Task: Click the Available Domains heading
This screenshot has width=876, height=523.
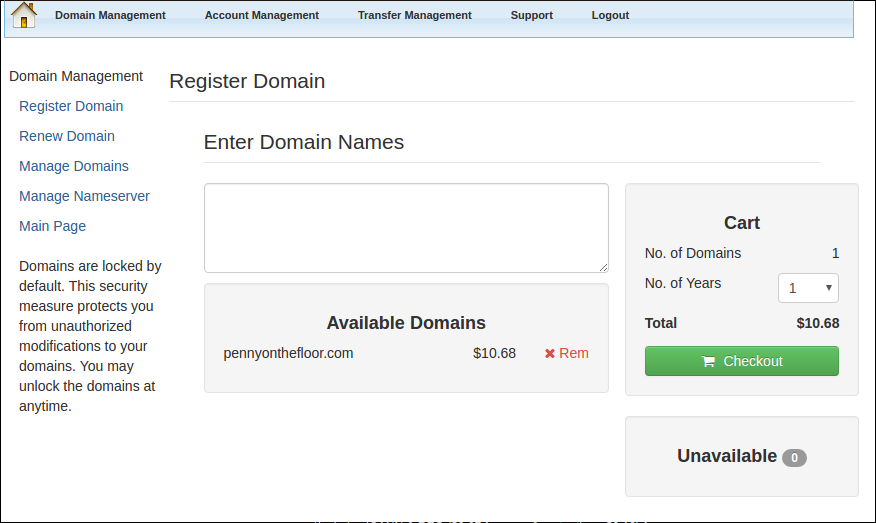Action: [x=406, y=323]
